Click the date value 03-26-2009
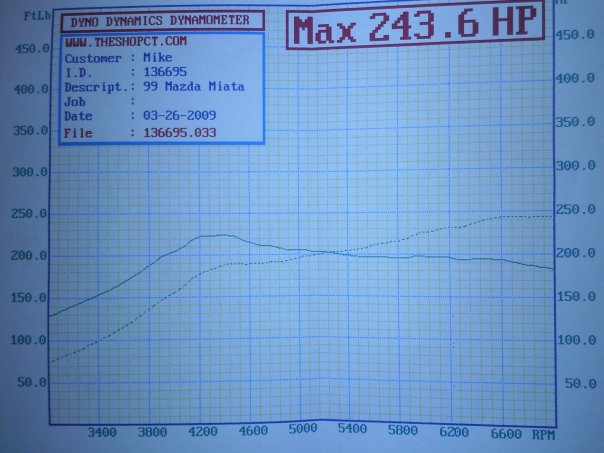This screenshot has width=604, height=453. (x=180, y=115)
